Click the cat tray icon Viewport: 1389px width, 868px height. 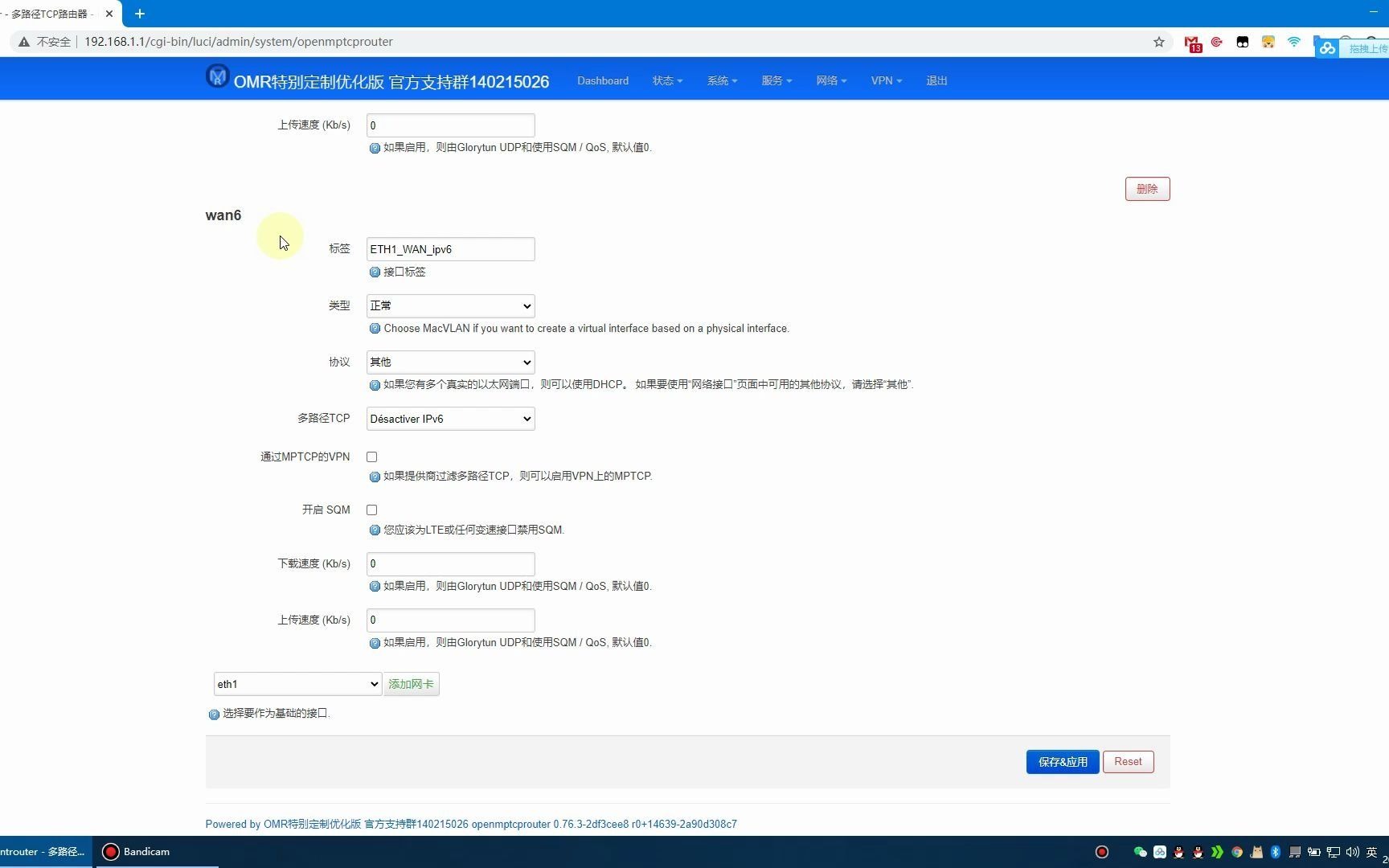[x=1256, y=852]
